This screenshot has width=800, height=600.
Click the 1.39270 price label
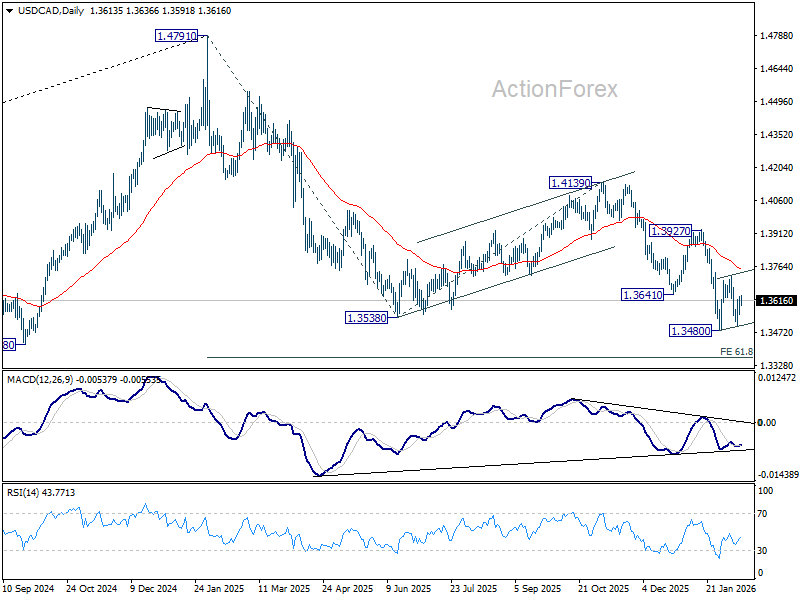point(670,231)
